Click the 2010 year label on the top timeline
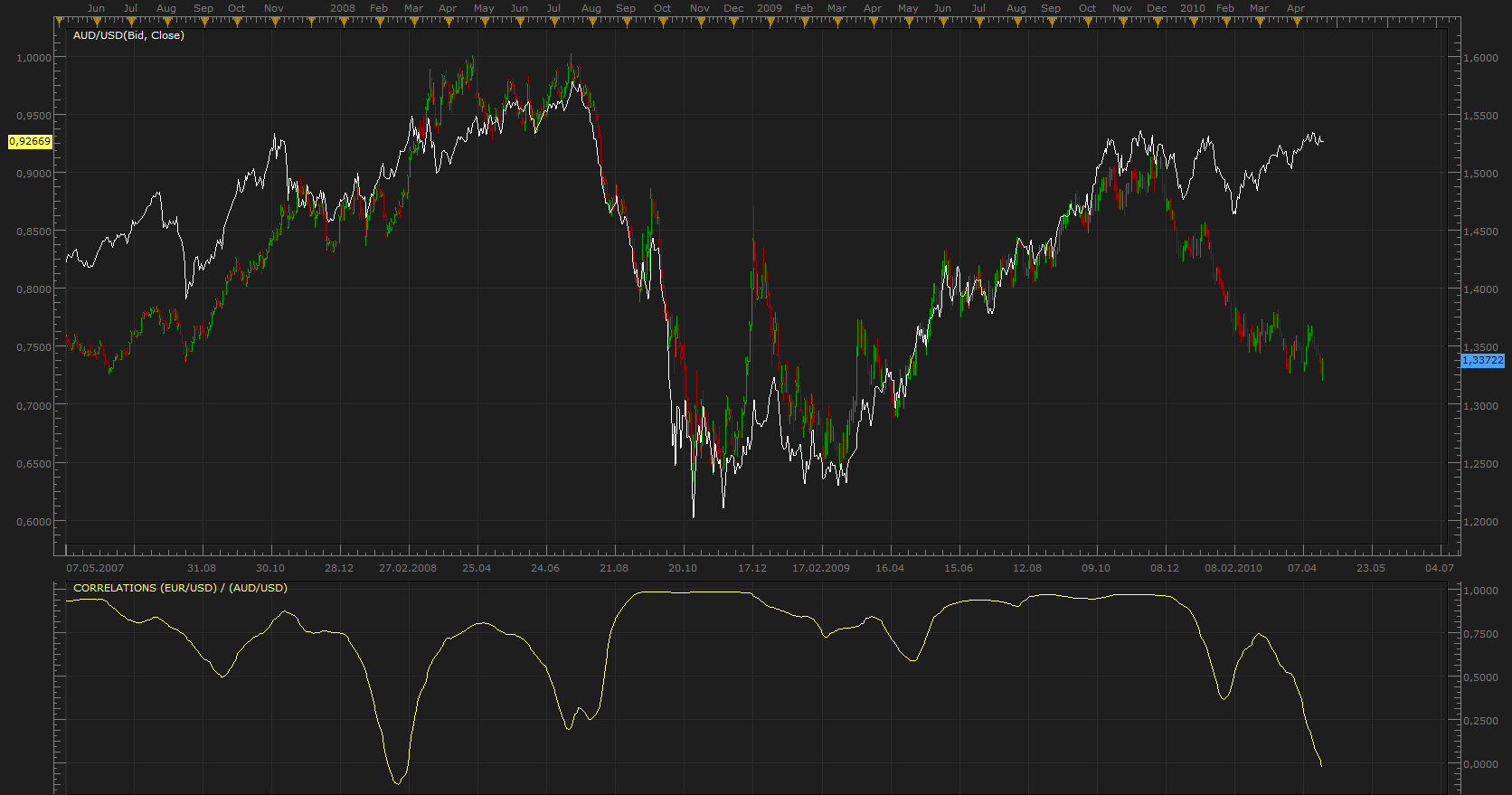 tap(1193, 8)
